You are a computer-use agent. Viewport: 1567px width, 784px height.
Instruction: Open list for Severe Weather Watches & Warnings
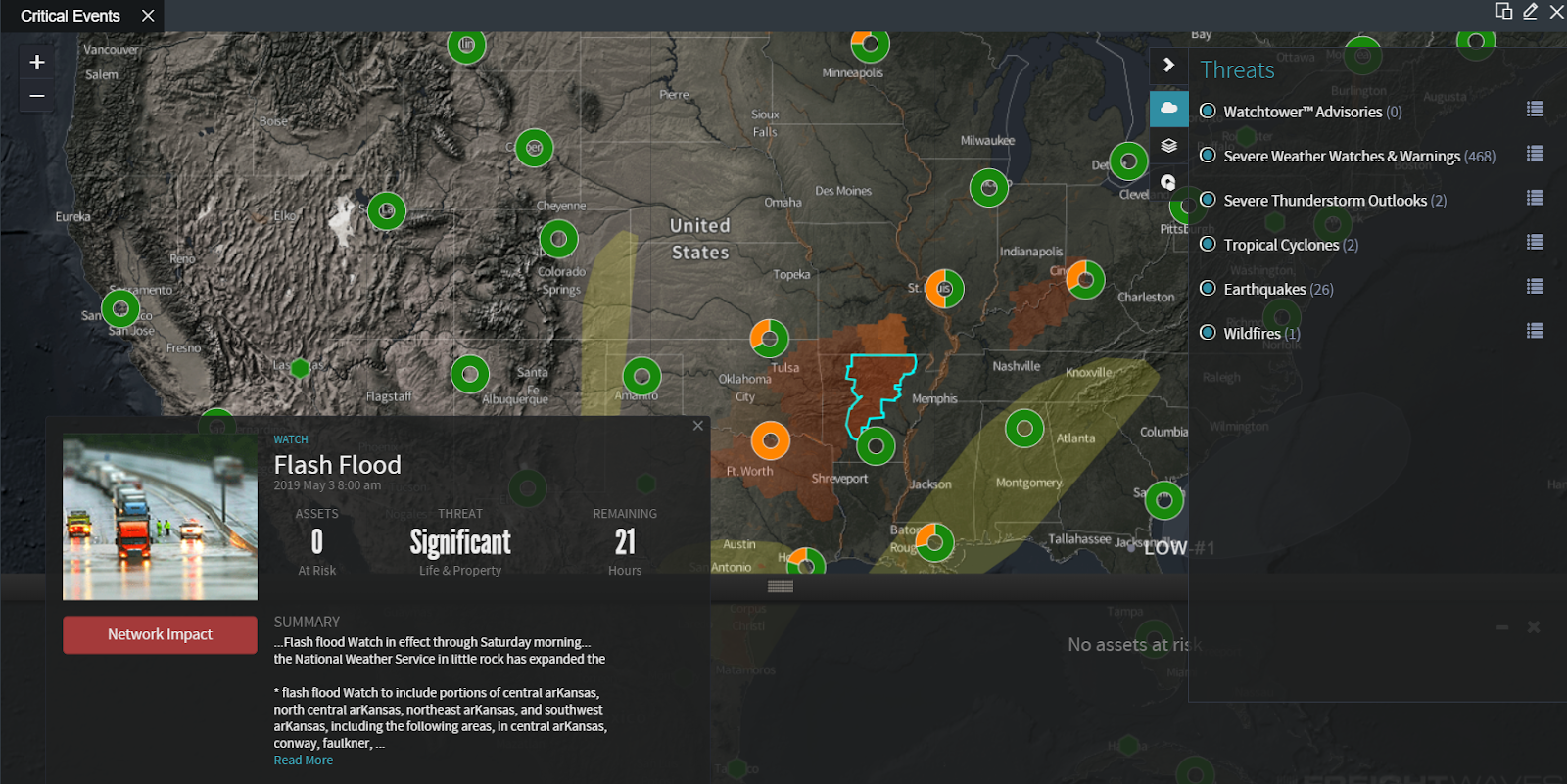1535,153
